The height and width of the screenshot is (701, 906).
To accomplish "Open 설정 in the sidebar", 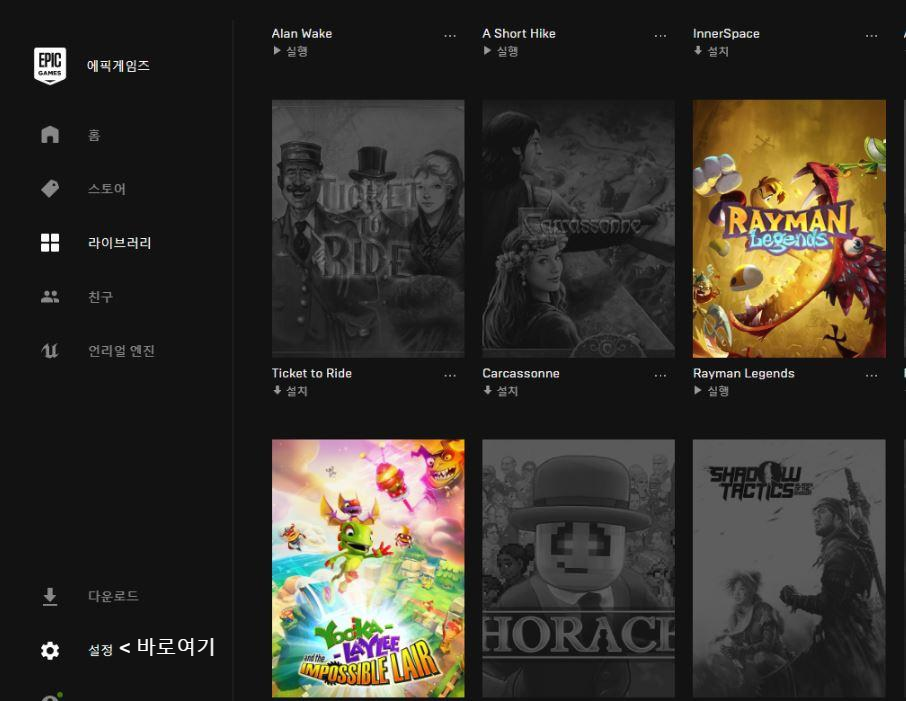I will pyautogui.click(x=101, y=650).
